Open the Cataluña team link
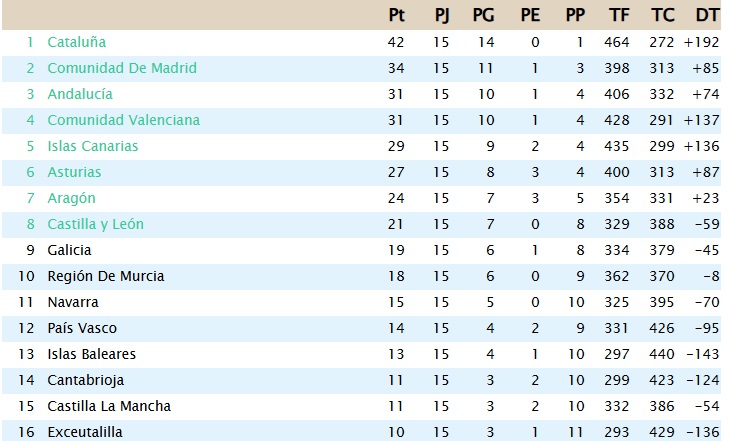The width and height of the screenshot is (732, 441). (77, 42)
